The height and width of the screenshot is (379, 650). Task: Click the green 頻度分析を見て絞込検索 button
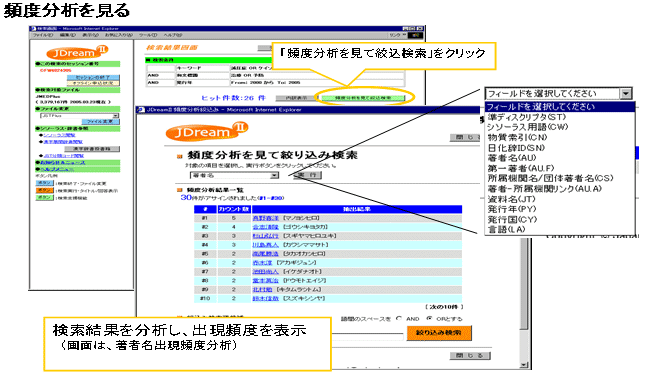click(363, 98)
